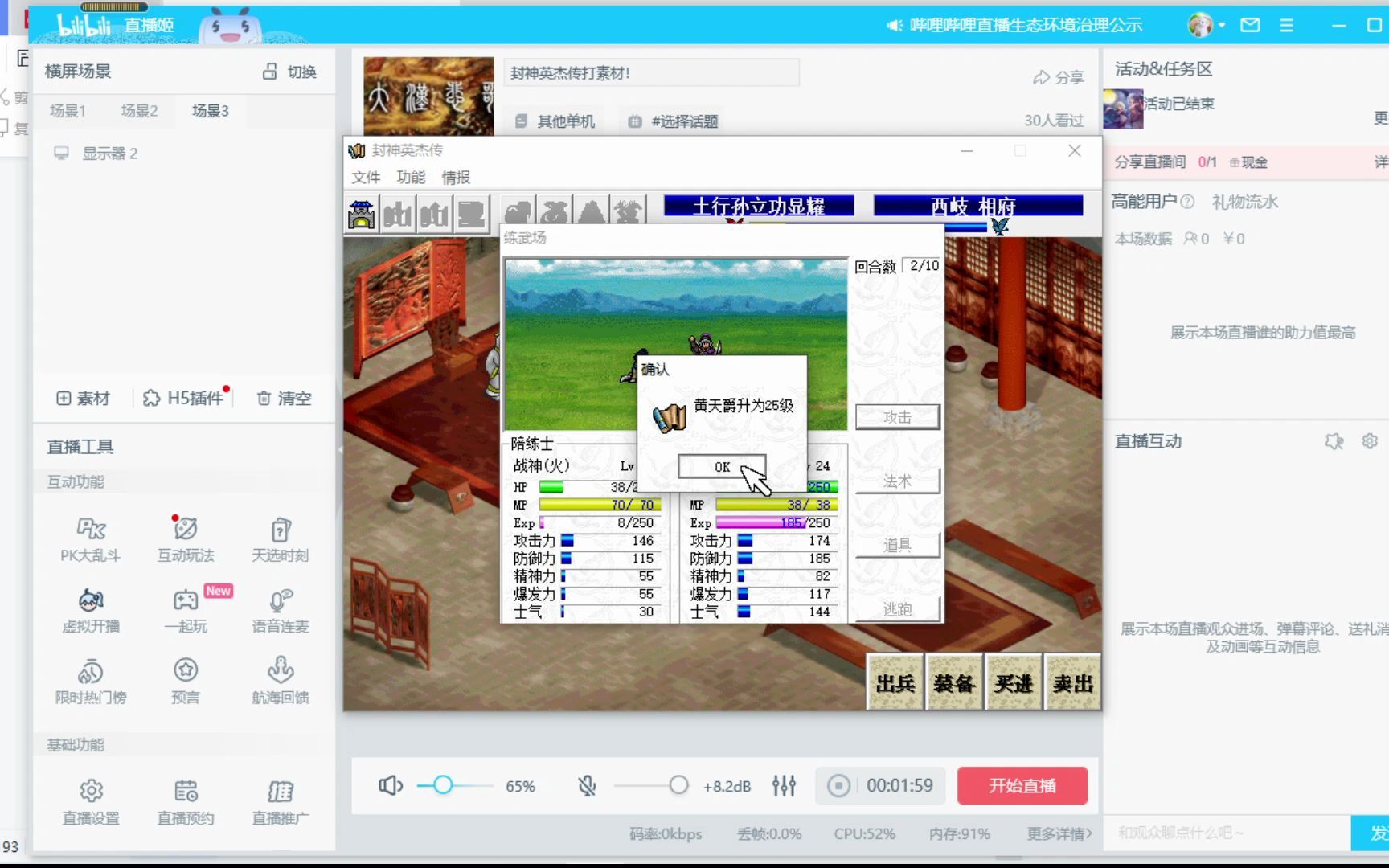Open 天选时刻 tool

(x=280, y=538)
